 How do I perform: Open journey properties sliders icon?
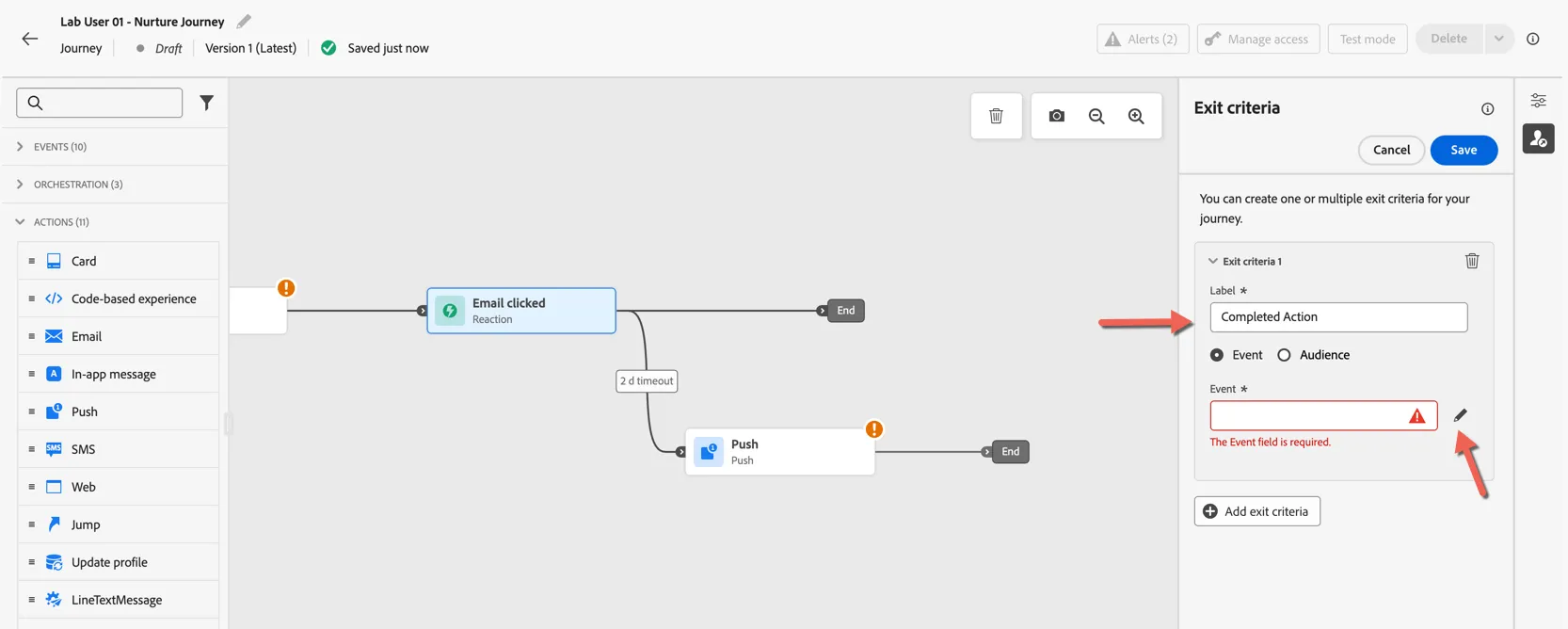tap(1538, 101)
